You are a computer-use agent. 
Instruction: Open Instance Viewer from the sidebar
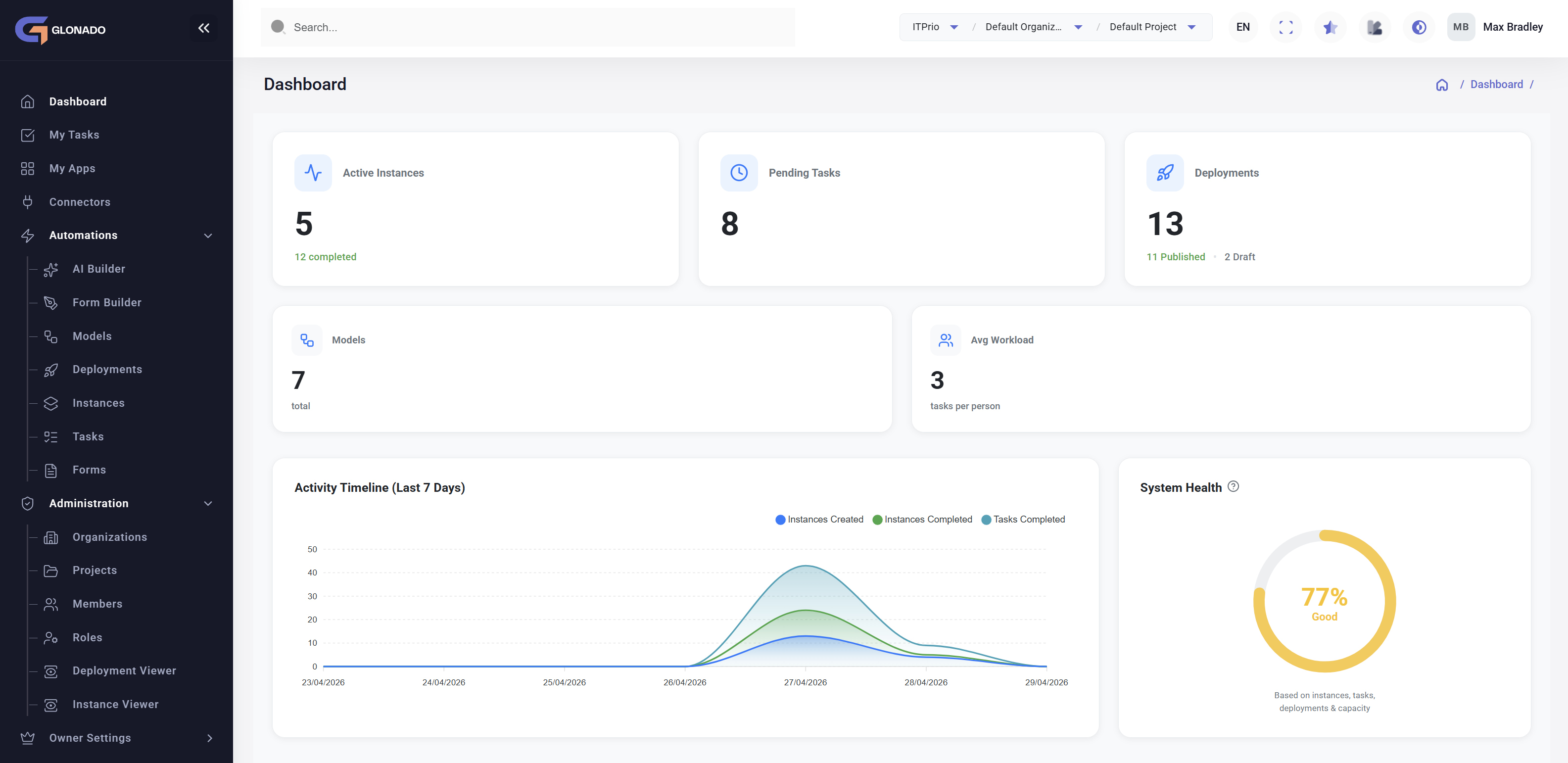pyautogui.click(x=116, y=704)
